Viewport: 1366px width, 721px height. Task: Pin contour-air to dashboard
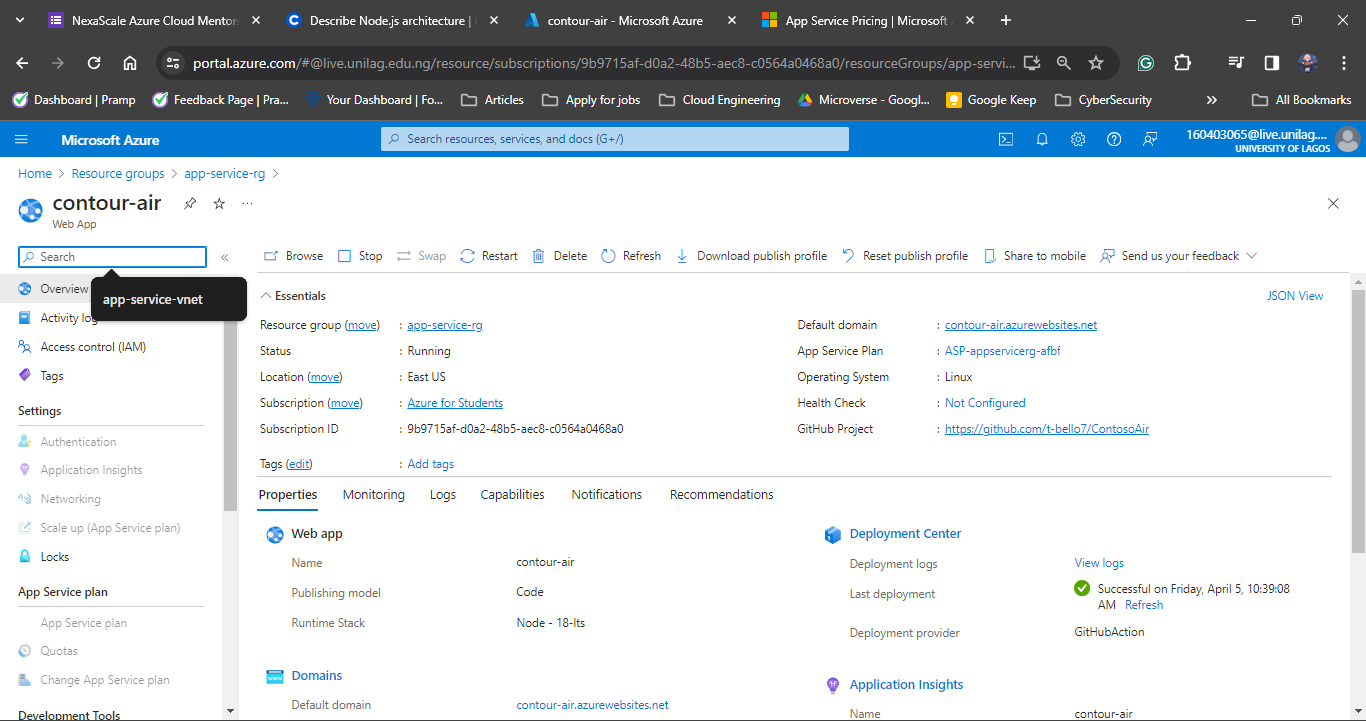coord(190,203)
